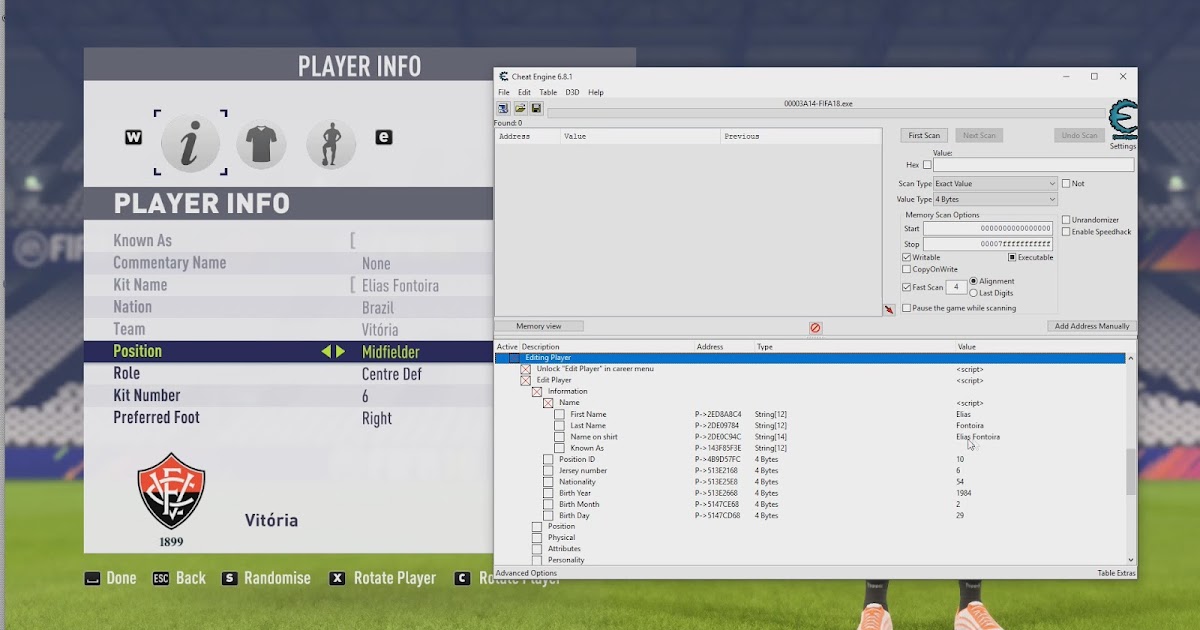The height and width of the screenshot is (630, 1200).
Task: Select the kit shirt icon in FIFA
Action: (x=261, y=145)
